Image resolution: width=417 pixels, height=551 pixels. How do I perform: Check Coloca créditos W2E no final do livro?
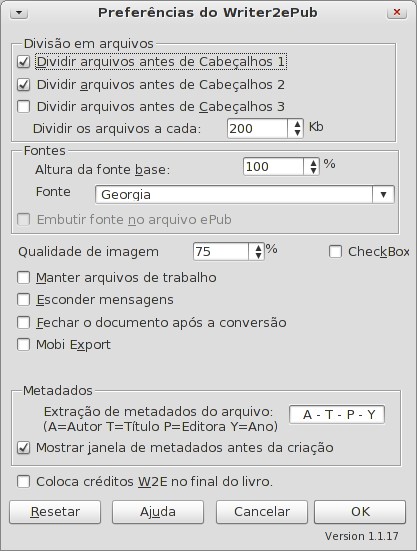24,482
